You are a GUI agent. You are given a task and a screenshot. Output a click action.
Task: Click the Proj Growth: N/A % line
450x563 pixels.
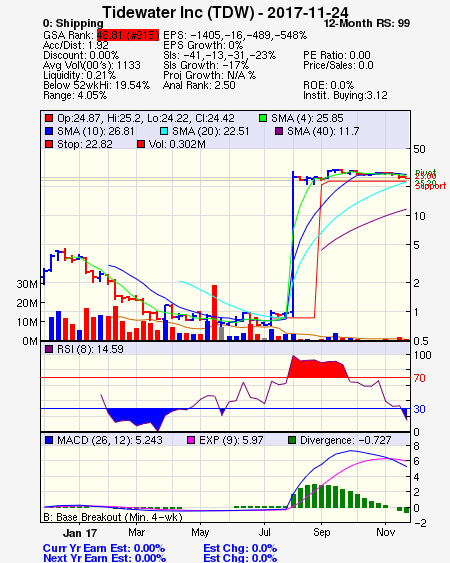coord(209,75)
